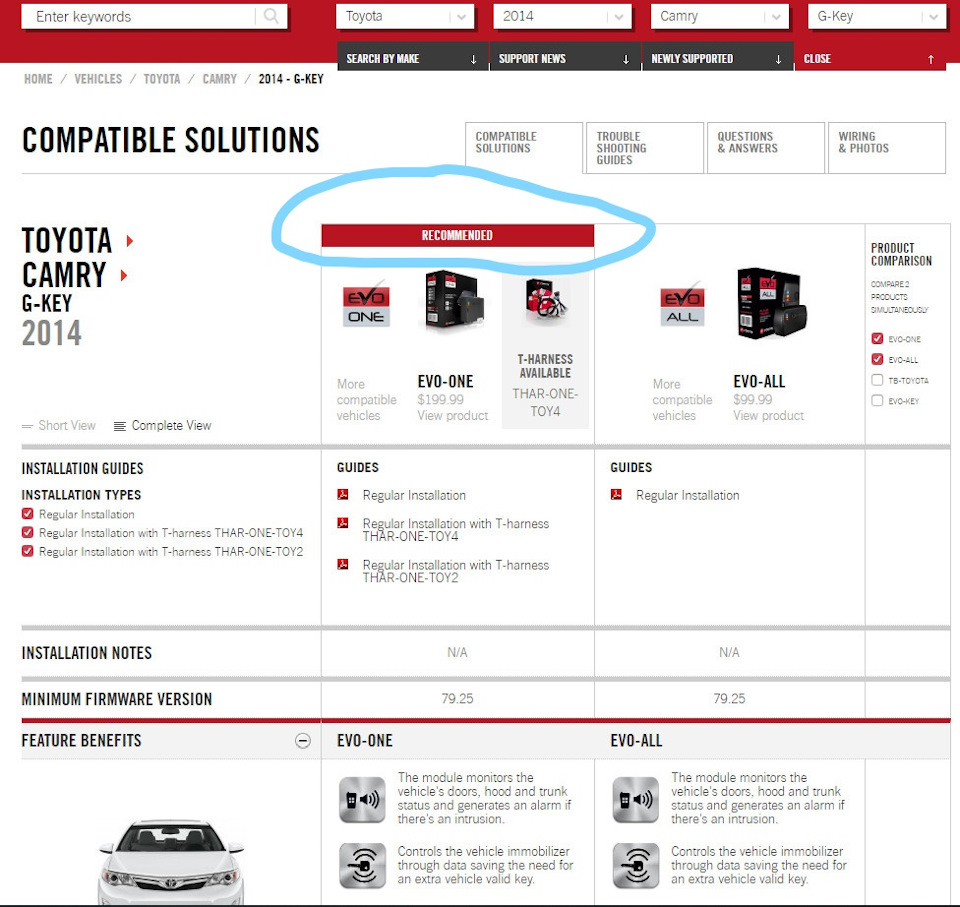Image resolution: width=960 pixels, height=907 pixels.
Task: Expand the Search By Make menu
Action: 413,58
